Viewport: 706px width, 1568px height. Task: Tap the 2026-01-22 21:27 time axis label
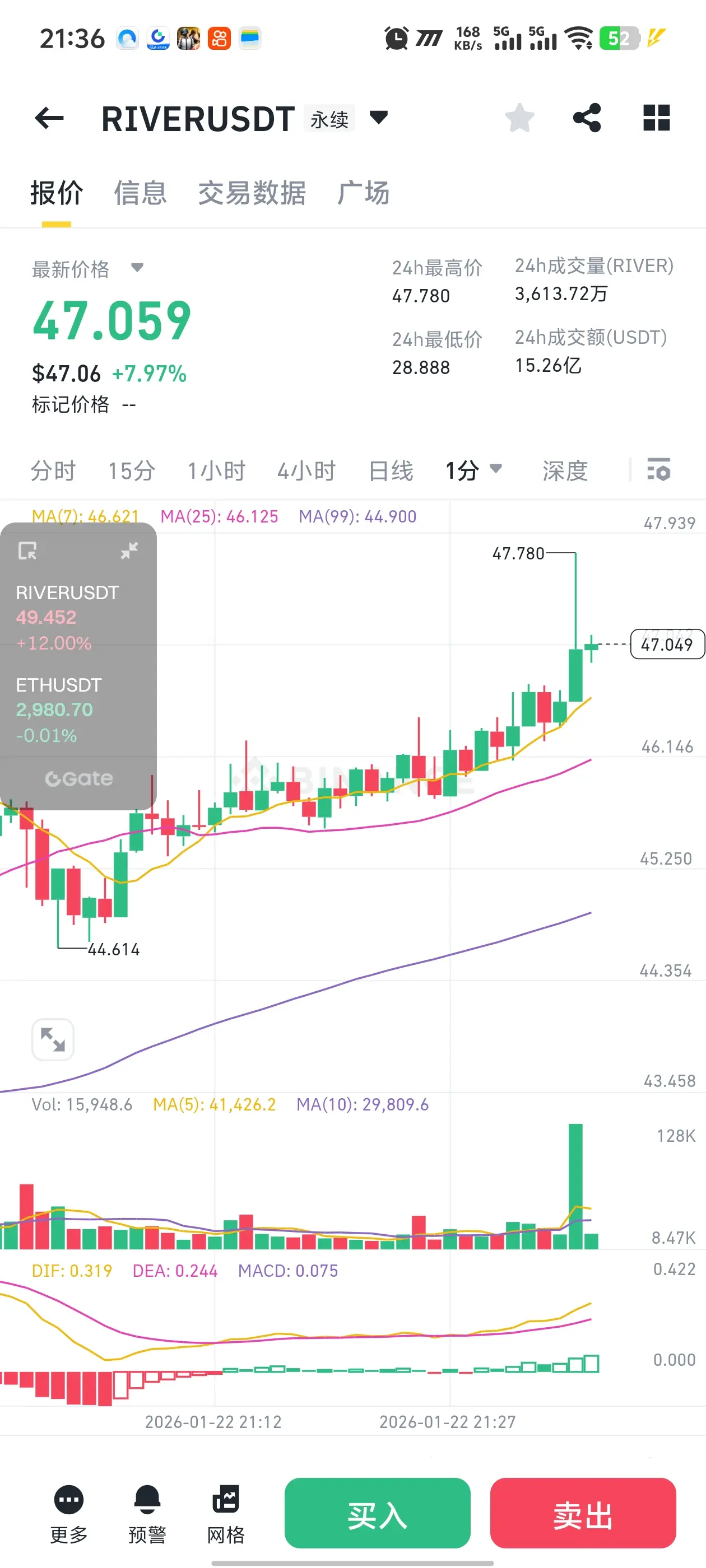click(x=448, y=1422)
